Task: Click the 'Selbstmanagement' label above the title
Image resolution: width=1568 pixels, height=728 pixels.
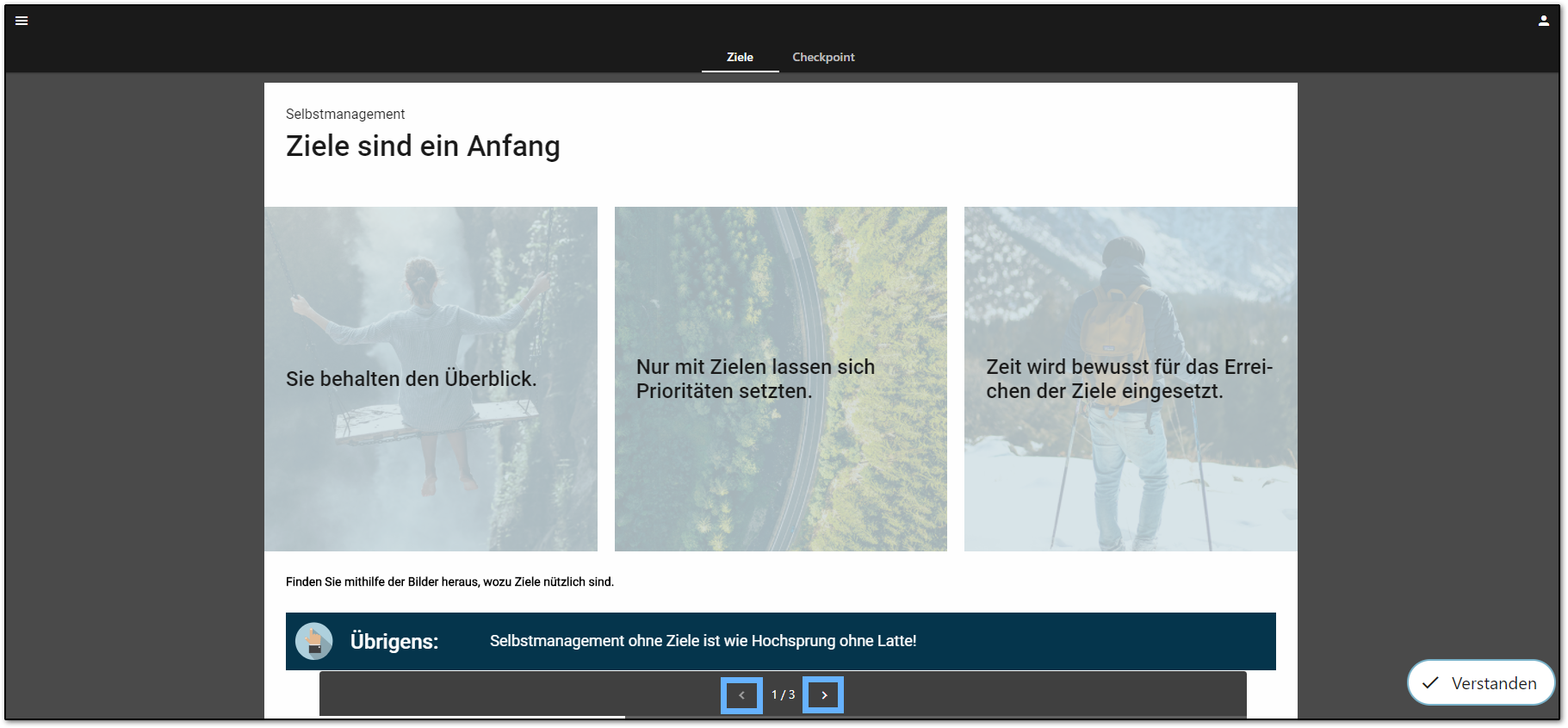Action: click(345, 114)
